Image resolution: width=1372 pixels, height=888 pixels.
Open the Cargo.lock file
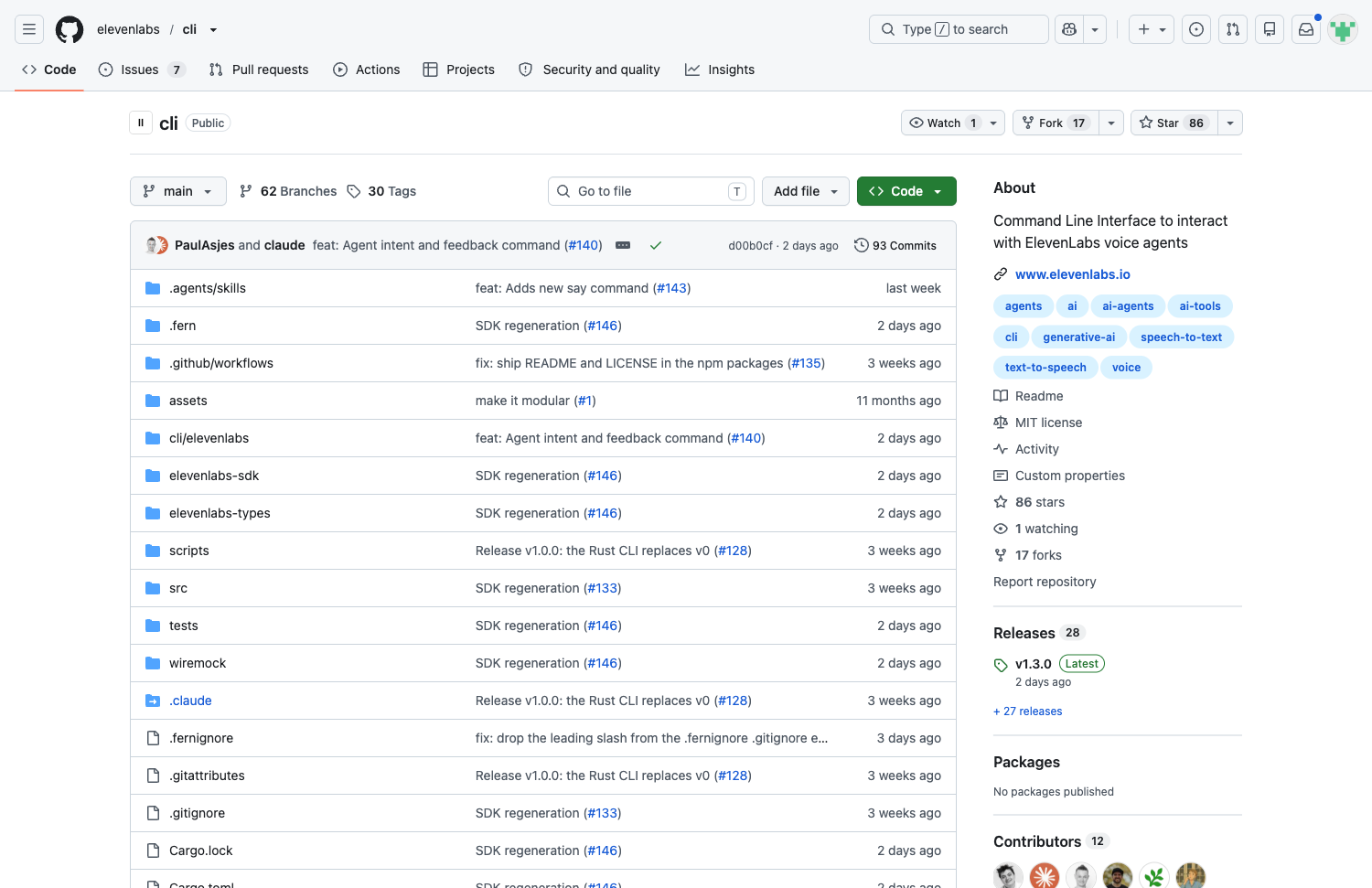coord(201,851)
